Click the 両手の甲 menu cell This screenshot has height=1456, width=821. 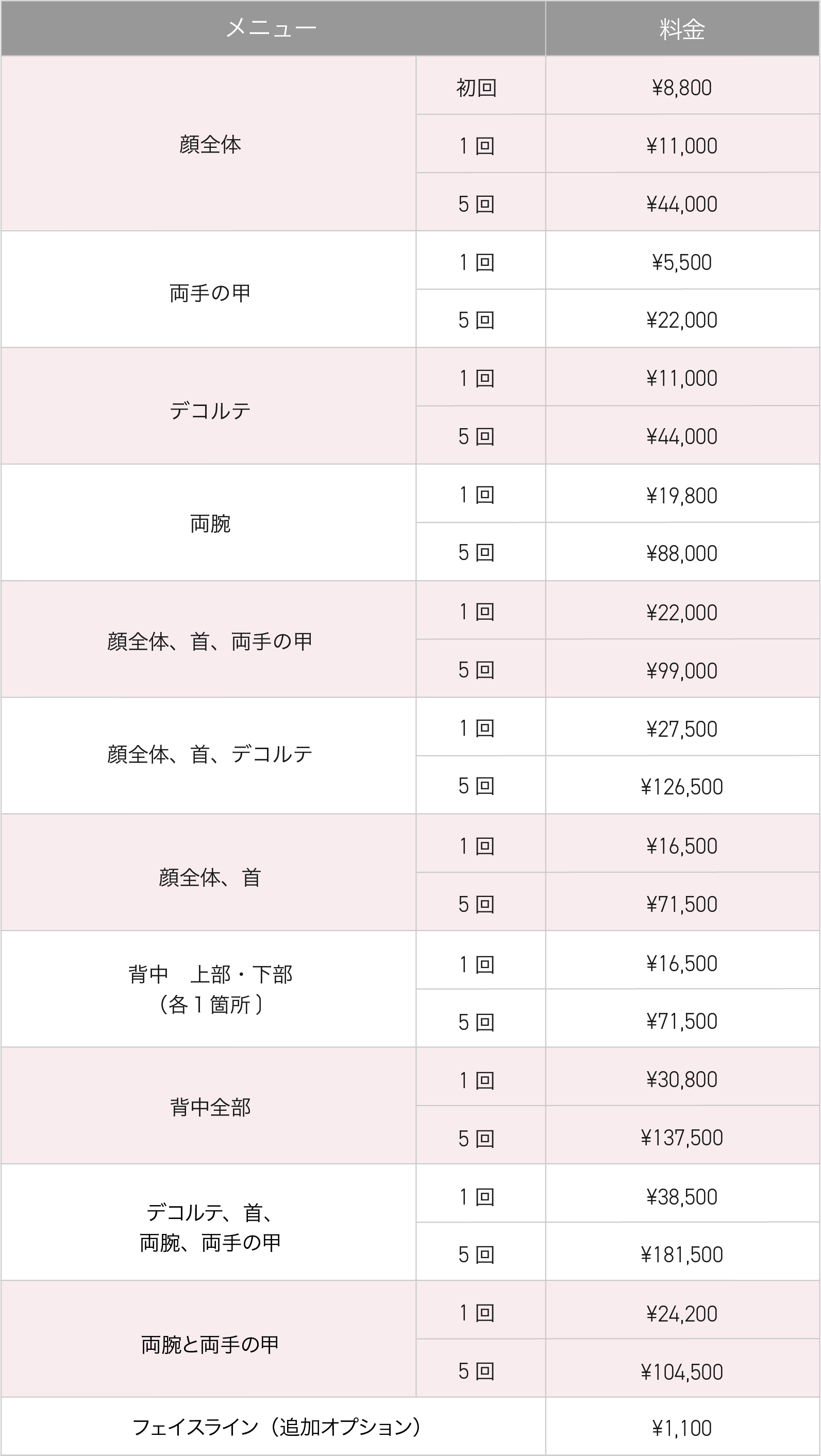click(x=210, y=293)
